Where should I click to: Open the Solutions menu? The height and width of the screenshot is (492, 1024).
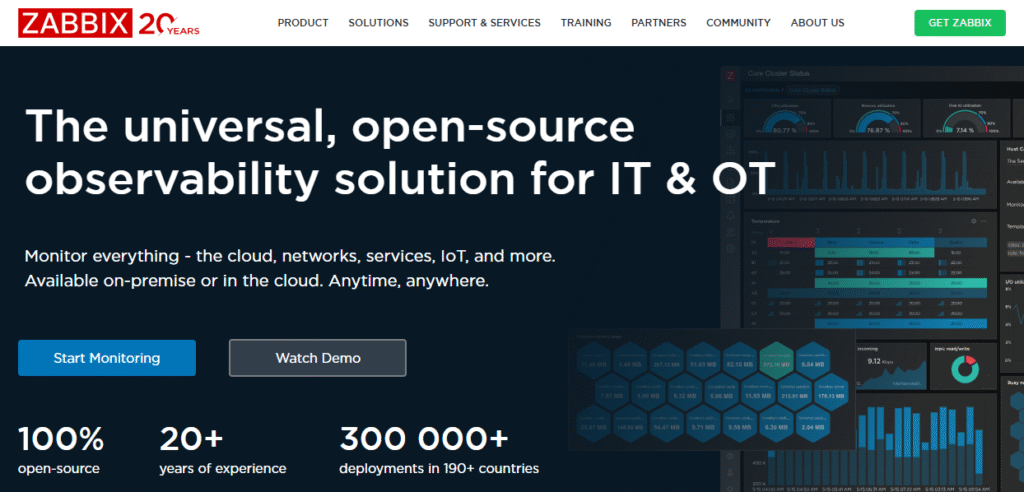coord(378,22)
